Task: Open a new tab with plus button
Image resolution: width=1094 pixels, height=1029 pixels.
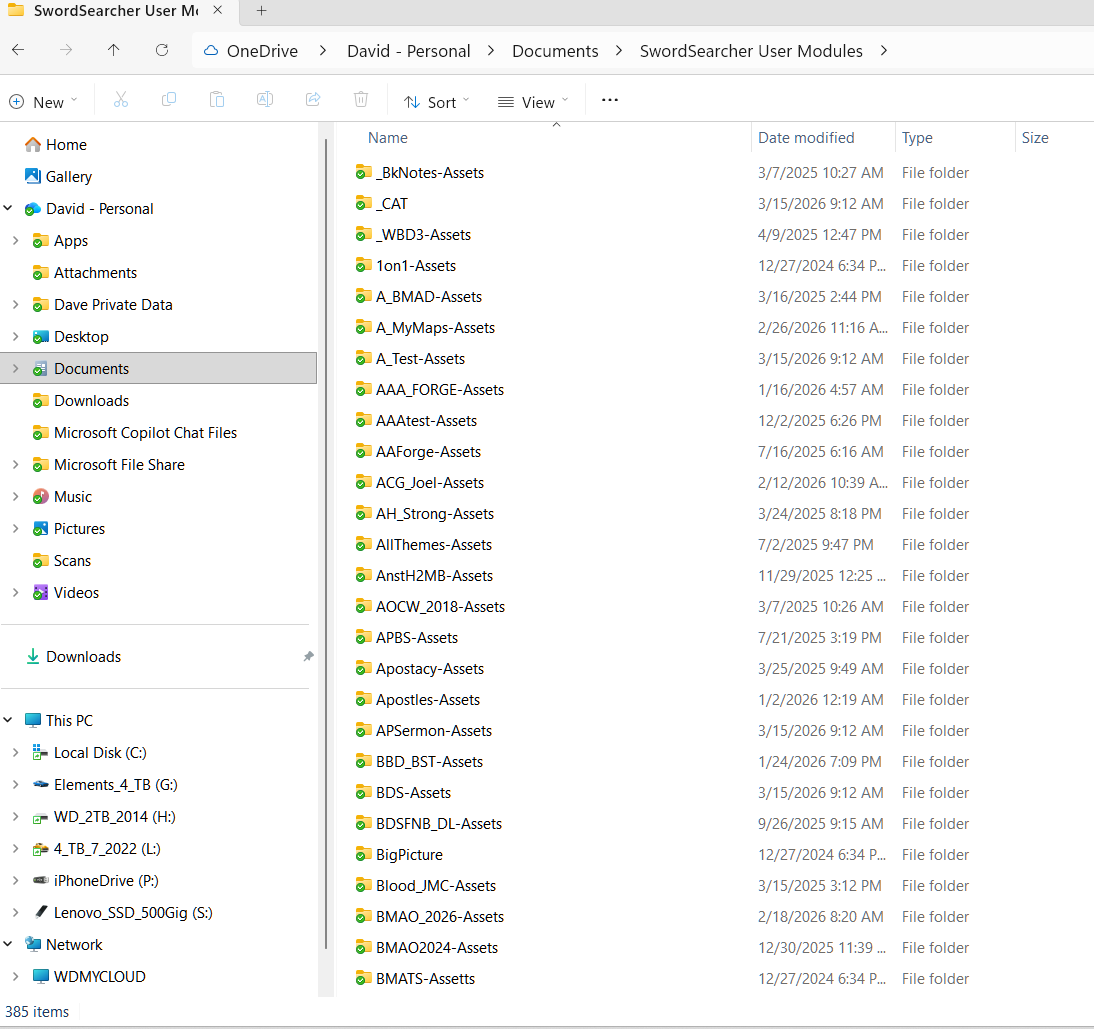Action: pyautogui.click(x=262, y=10)
